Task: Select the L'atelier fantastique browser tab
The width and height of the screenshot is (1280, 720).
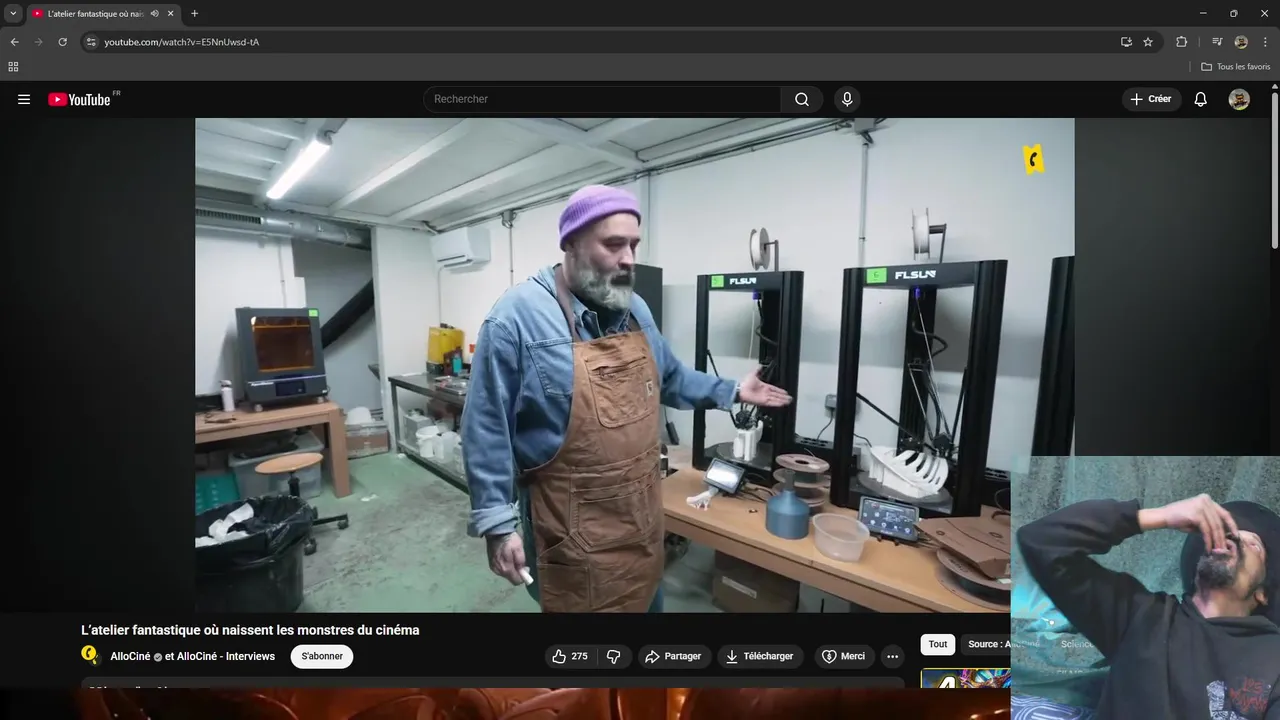Action: [95, 14]
